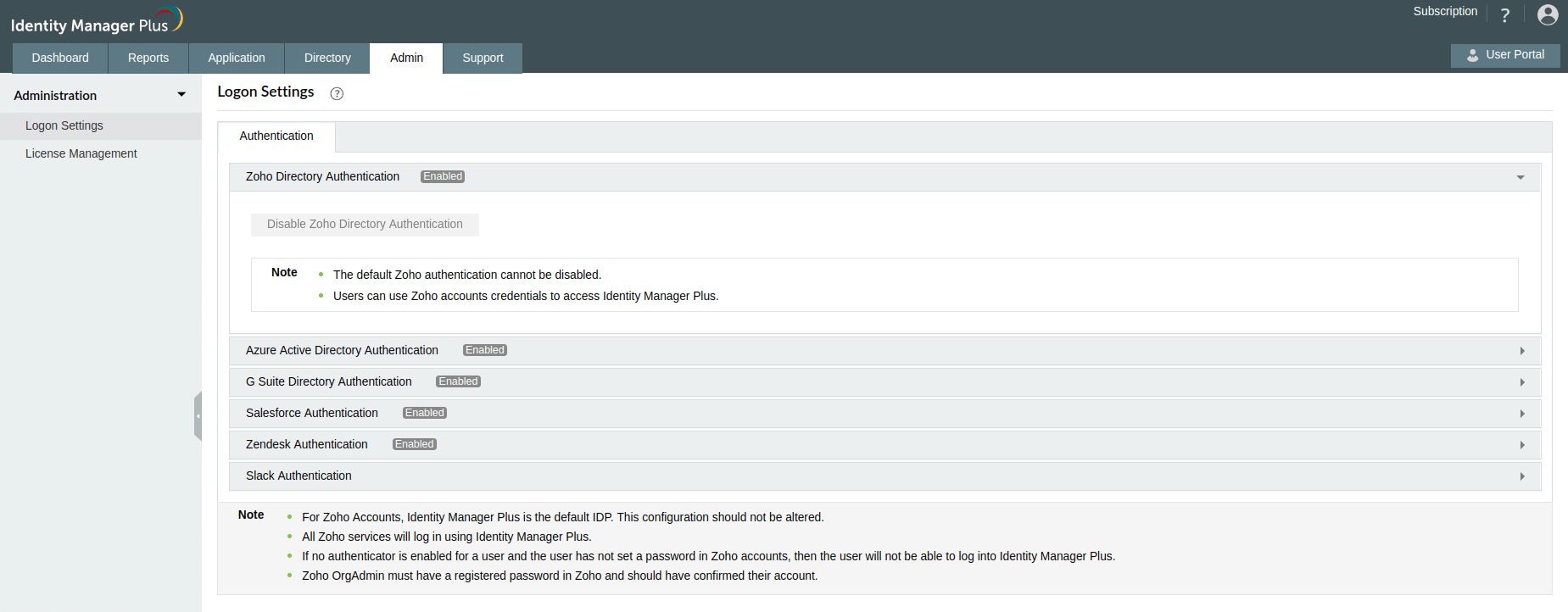Click Disable Zoho Directory Authentication button
This screenshot has height=612, width=1568.
click(365, 225)
